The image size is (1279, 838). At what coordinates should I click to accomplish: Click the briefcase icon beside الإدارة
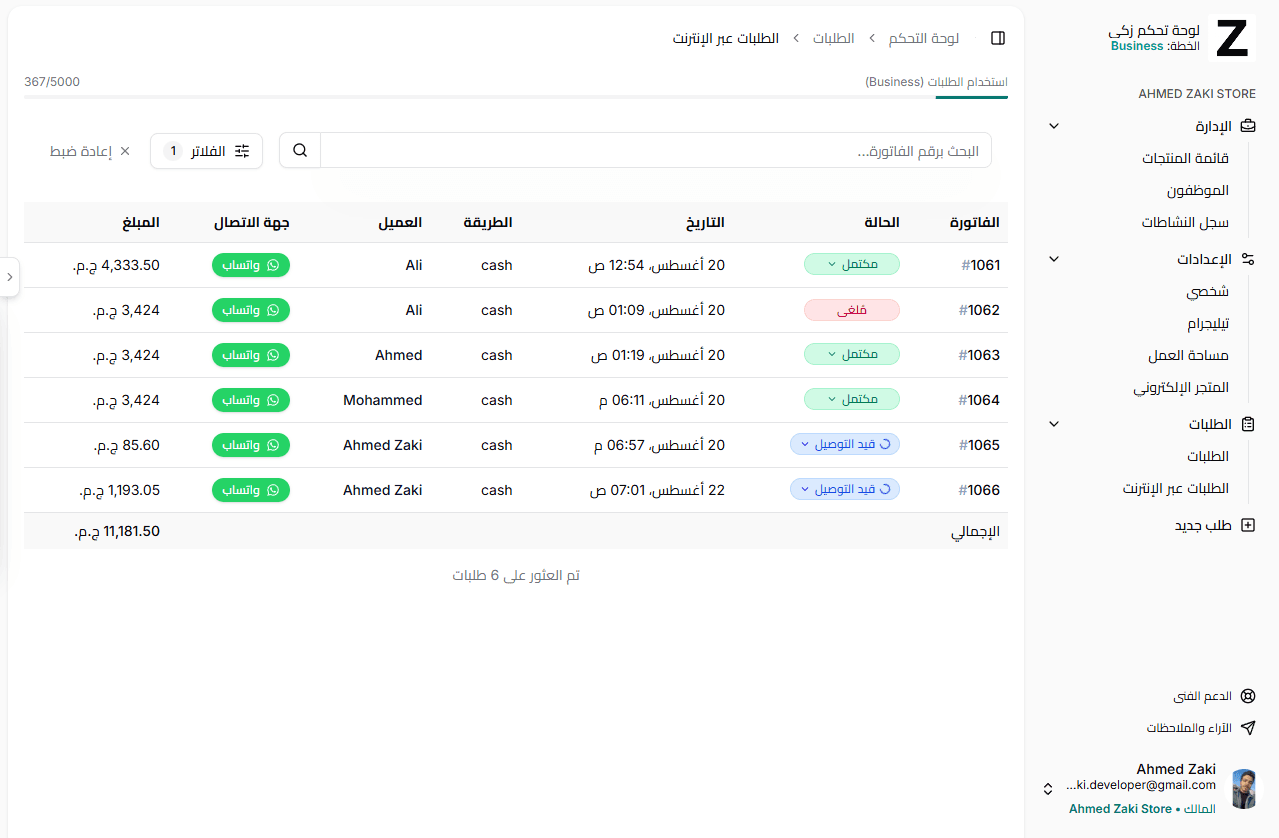(x=1247, y=126)
